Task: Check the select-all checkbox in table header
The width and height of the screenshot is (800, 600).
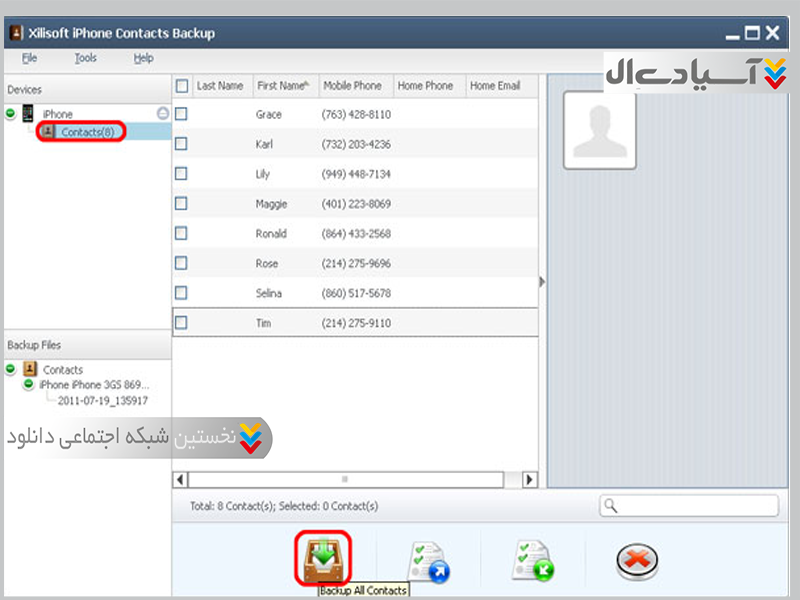Action: 181,86
